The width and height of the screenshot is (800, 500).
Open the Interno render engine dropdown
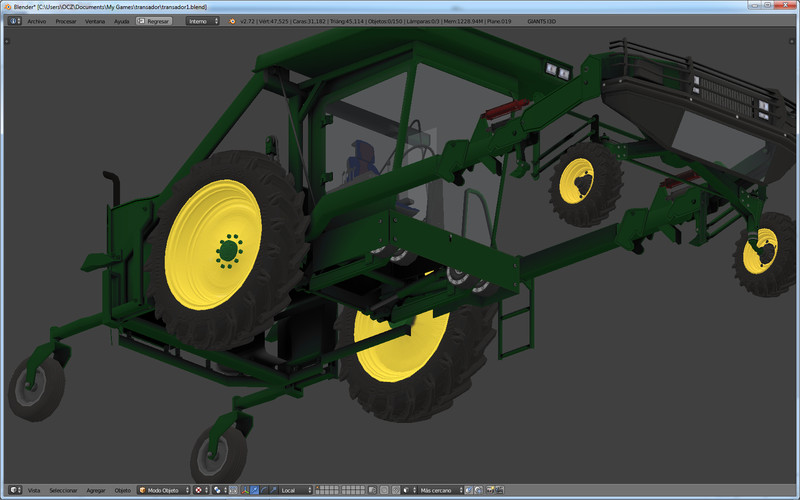201,20
